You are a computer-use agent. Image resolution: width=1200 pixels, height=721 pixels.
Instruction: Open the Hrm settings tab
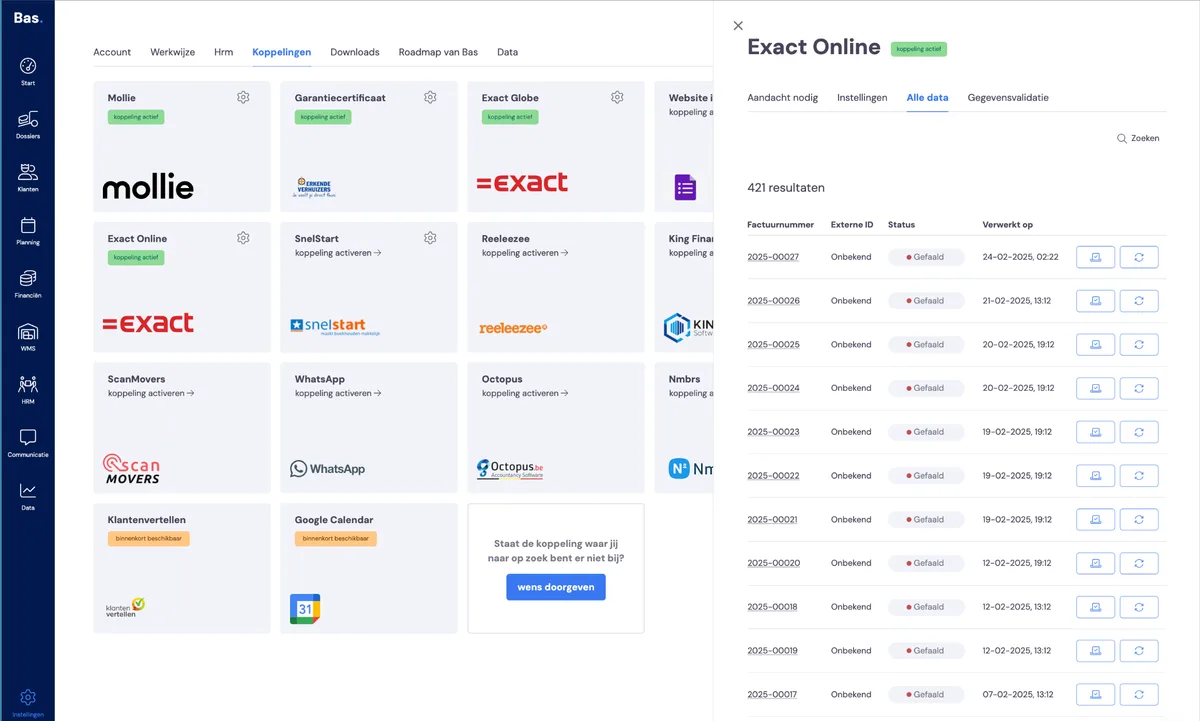224,52
